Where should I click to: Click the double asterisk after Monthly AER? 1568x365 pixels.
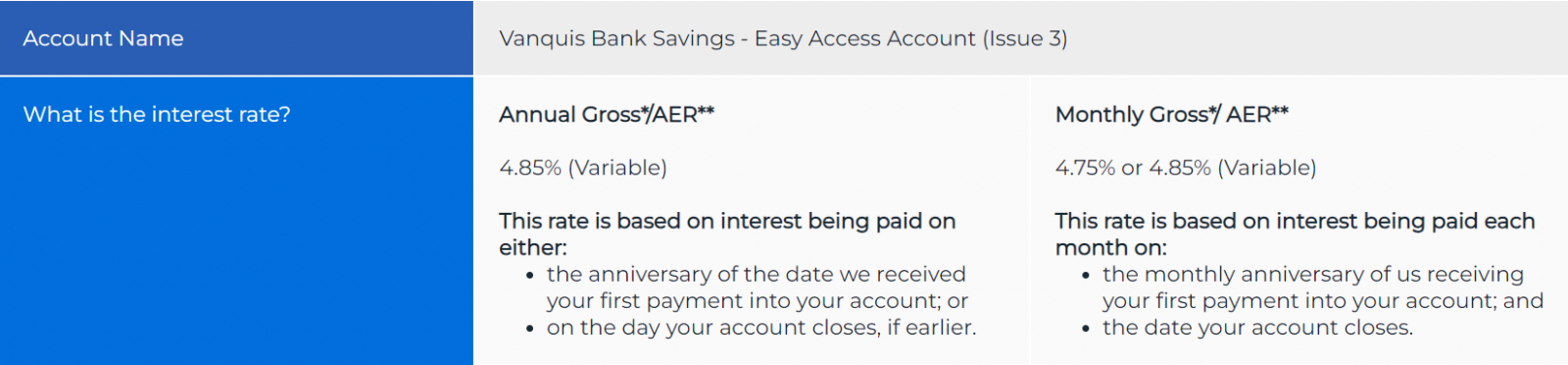pyautogui.click(x=1281, y=111)
